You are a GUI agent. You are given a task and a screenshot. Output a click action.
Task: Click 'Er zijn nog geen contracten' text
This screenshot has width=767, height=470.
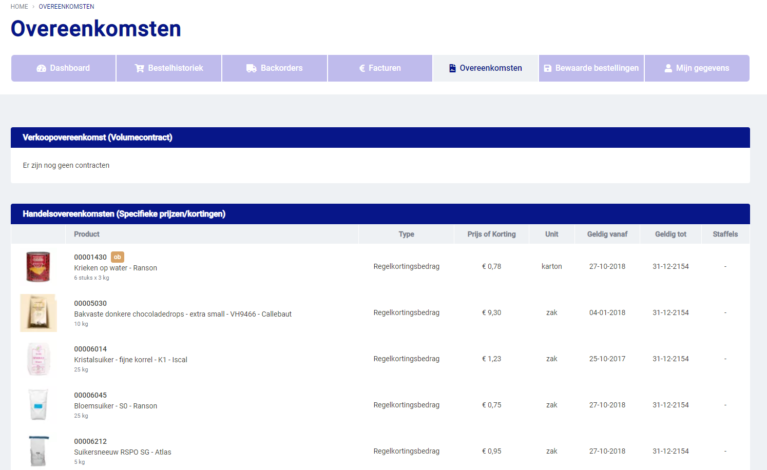click(x=66, y=165)
